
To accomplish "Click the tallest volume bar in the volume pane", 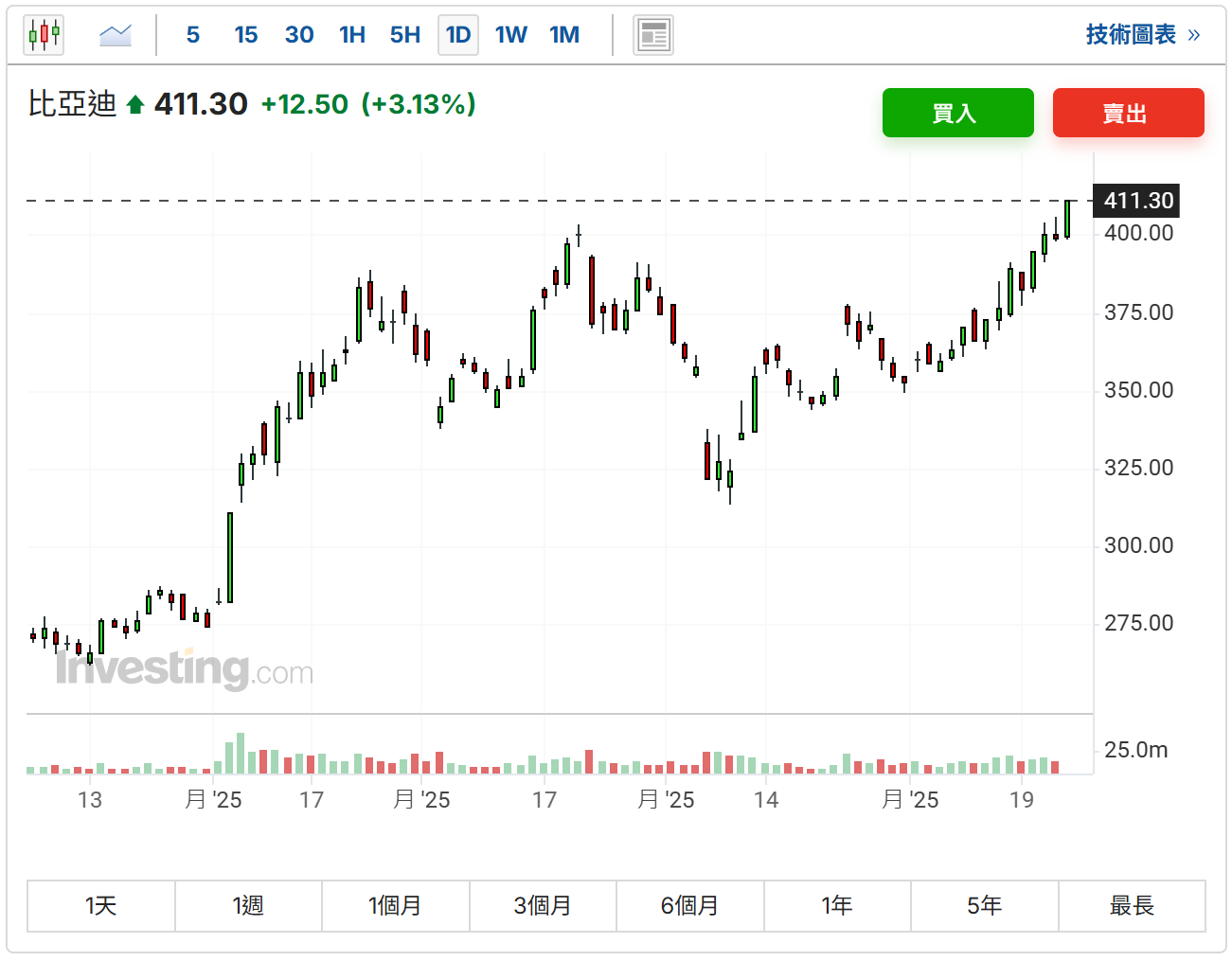I will [241, 753].
